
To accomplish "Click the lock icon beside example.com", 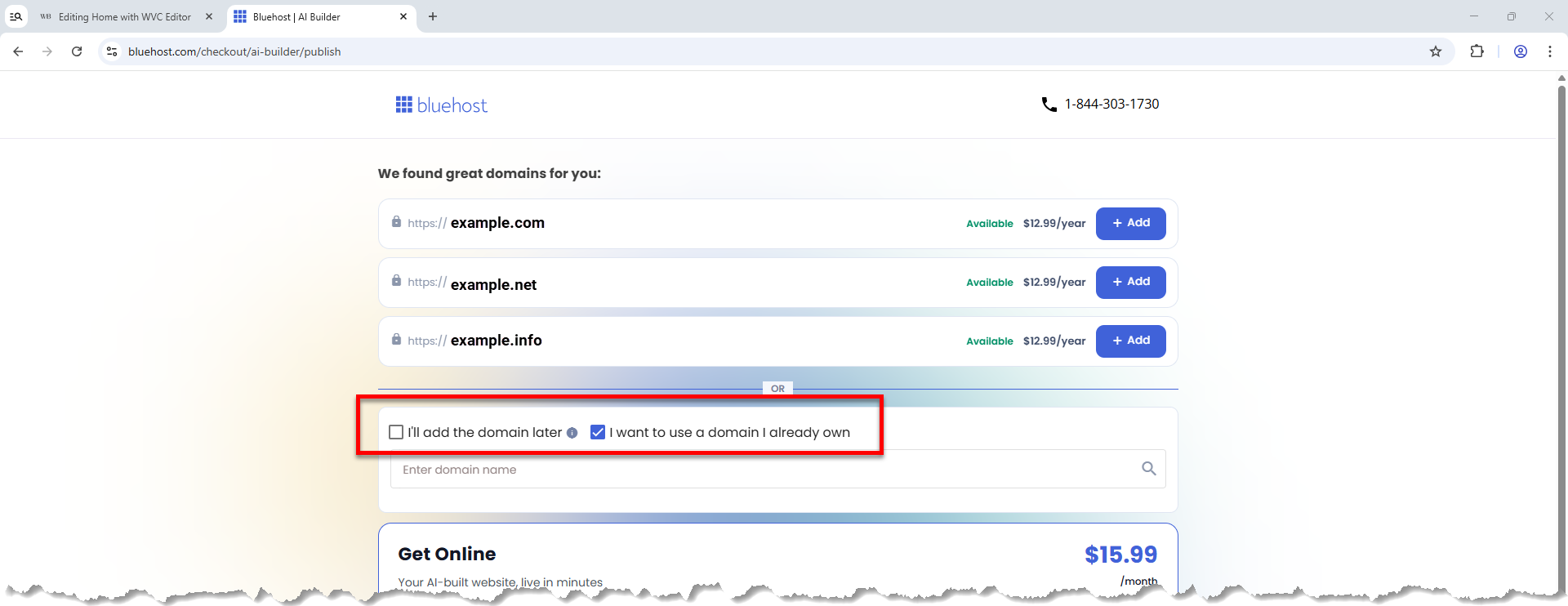I will (x=396, y=222).
